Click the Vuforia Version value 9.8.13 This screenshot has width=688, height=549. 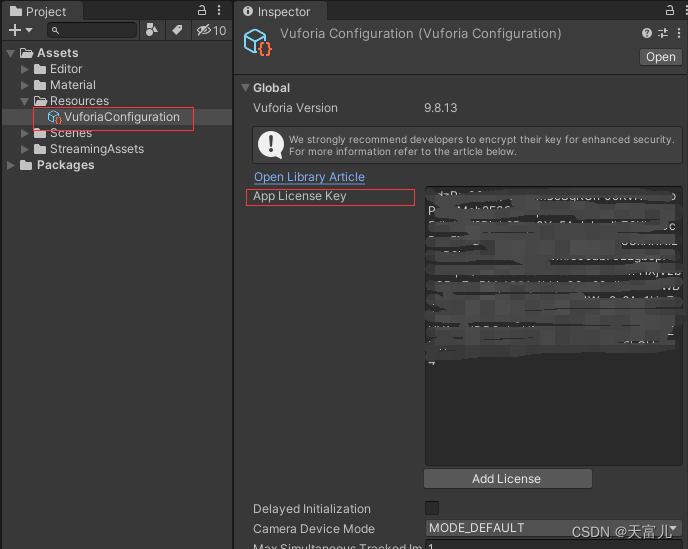pyautogui.click(x=441, y=108)
